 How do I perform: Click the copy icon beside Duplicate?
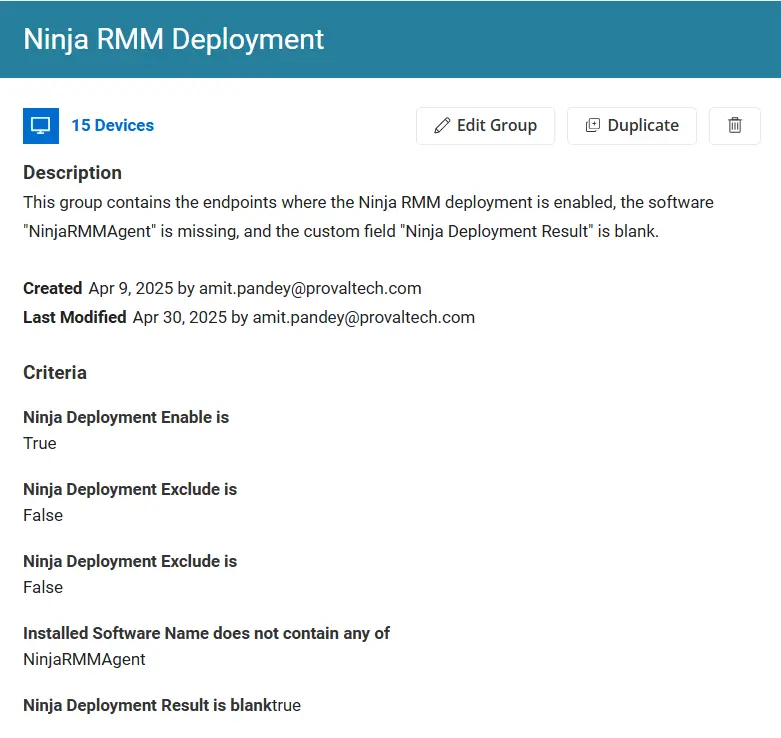point(593,125)
